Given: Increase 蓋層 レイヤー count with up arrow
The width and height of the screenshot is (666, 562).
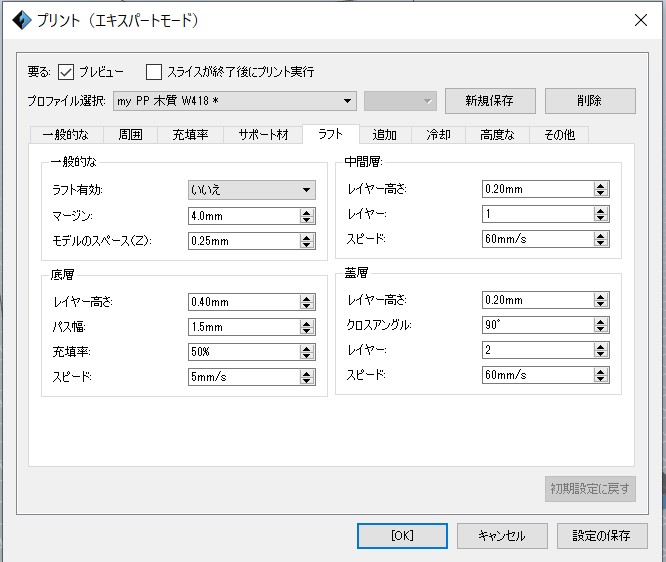Looking at the screenshot, I should pos(600,346).
